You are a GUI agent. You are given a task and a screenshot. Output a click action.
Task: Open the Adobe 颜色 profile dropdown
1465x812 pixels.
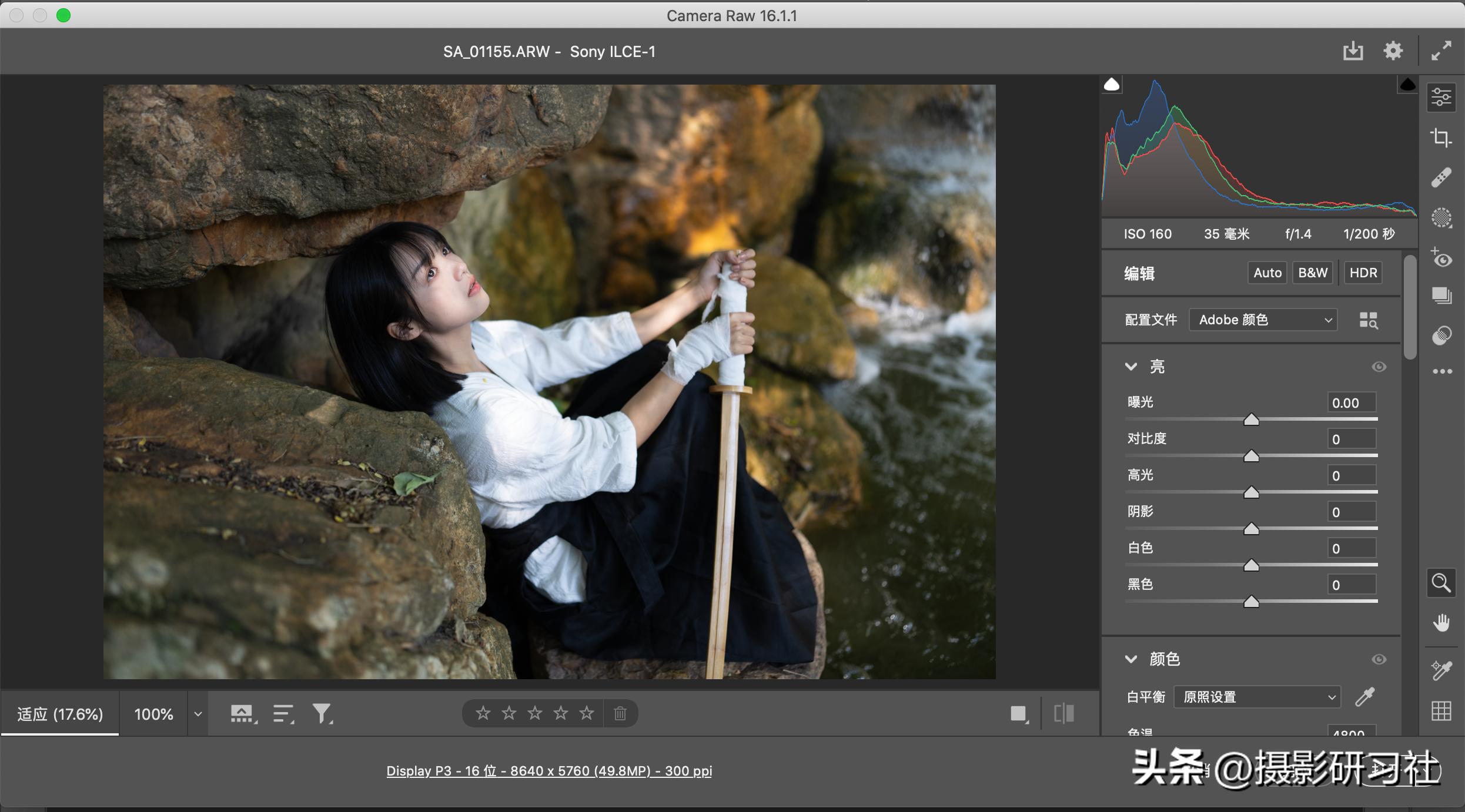pos(1263,320)
